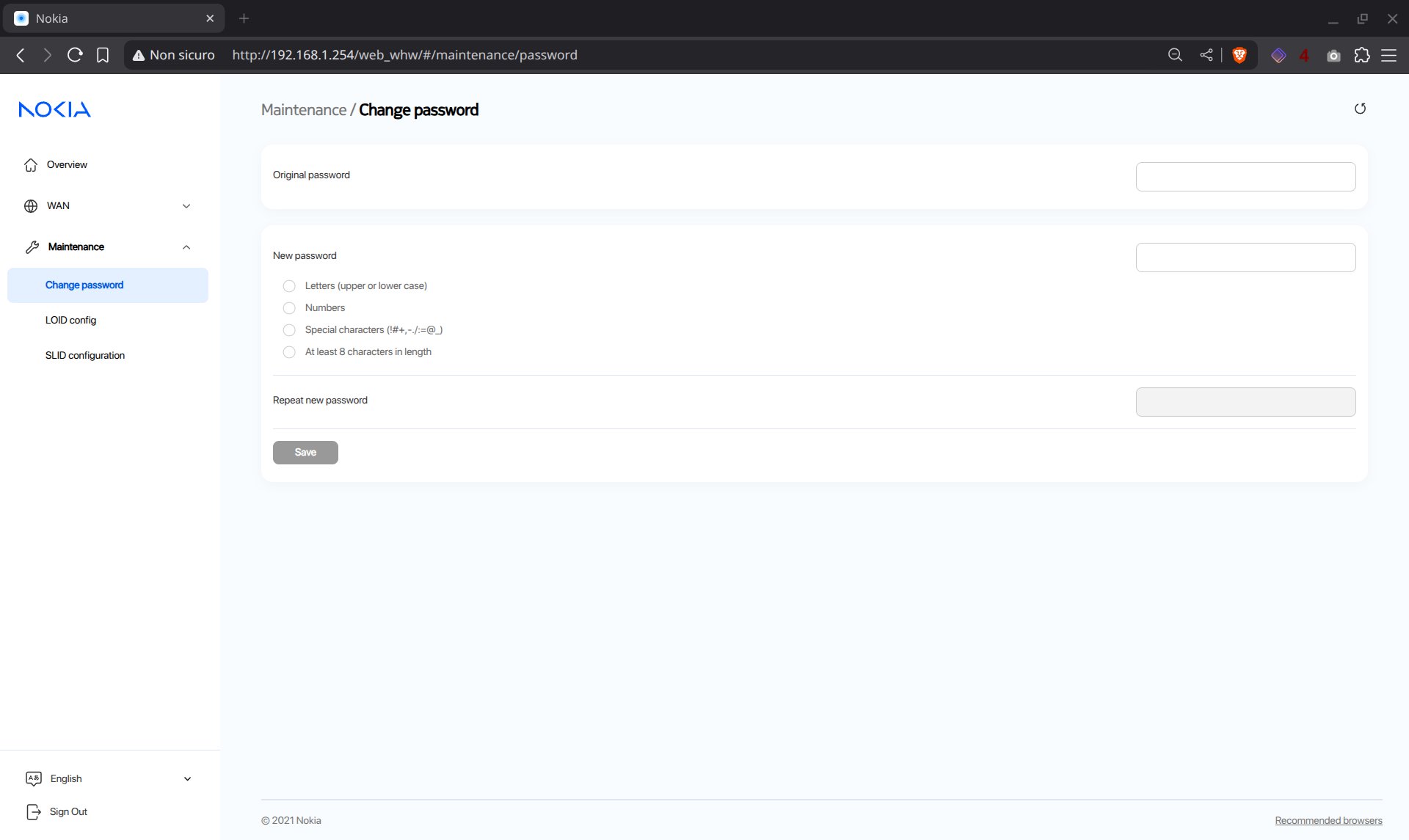This screenshot has height=840, width=1409.
Task: Click the zoom magnifier icon in address bar
Action: tap(1175, 55)
